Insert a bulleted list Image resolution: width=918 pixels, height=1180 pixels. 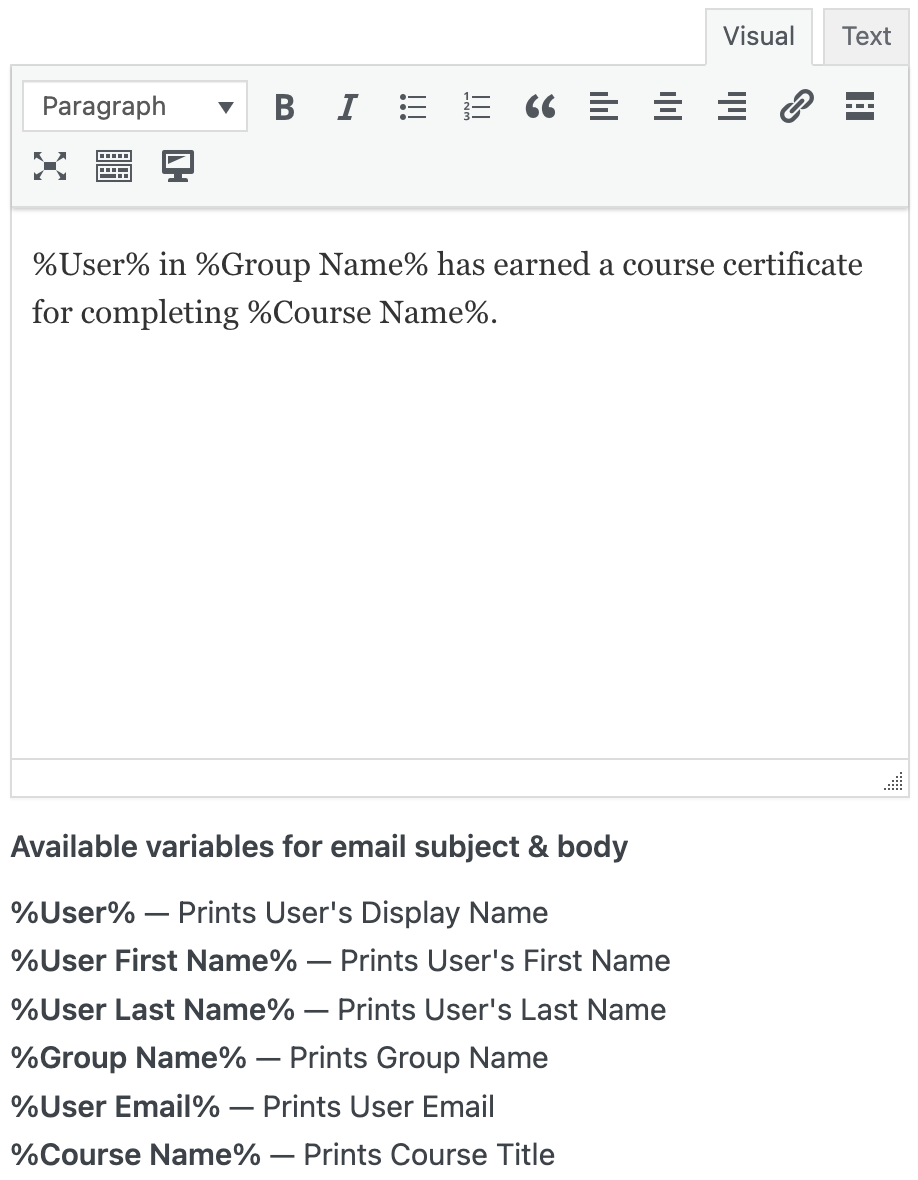(x=412, y=106)
